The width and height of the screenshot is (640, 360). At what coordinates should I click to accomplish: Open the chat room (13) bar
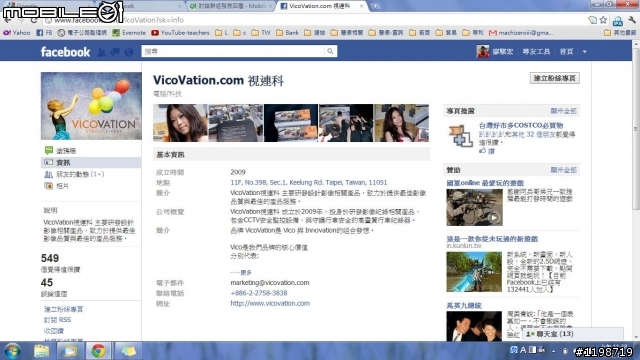572,334
